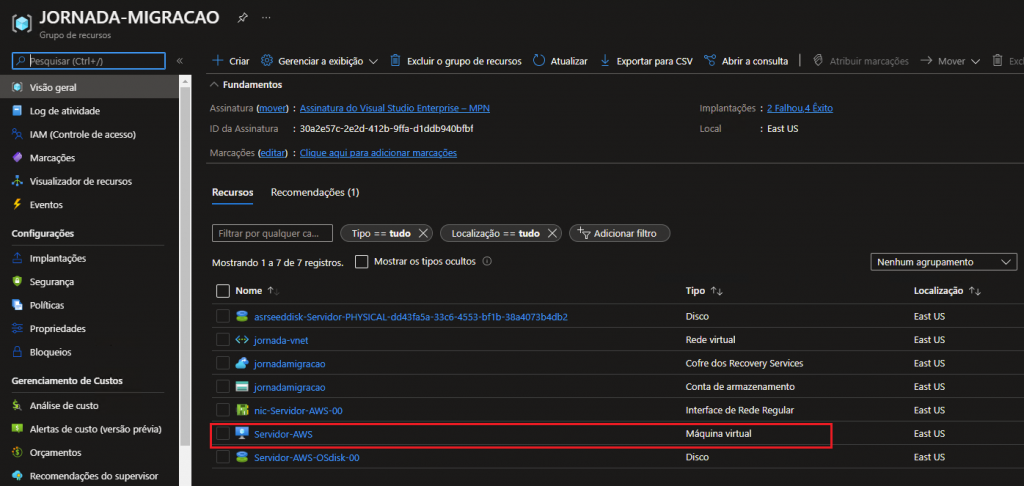Collapse the Fundamentos section

216,85
